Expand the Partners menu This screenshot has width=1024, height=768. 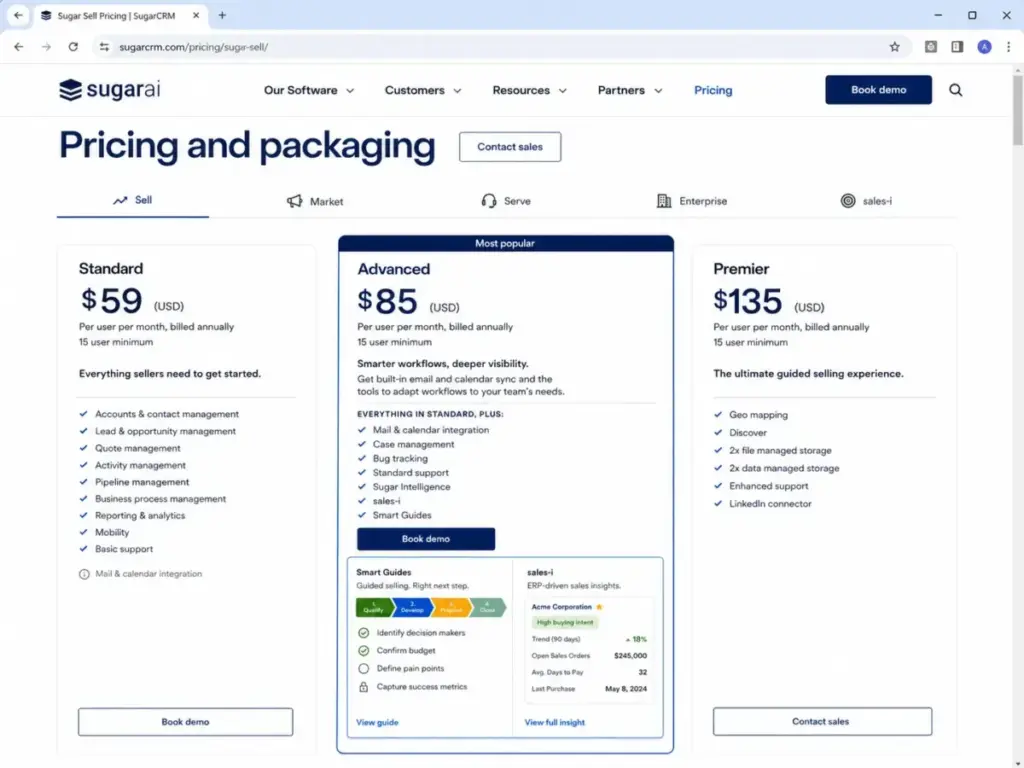(x=630, y=90)
